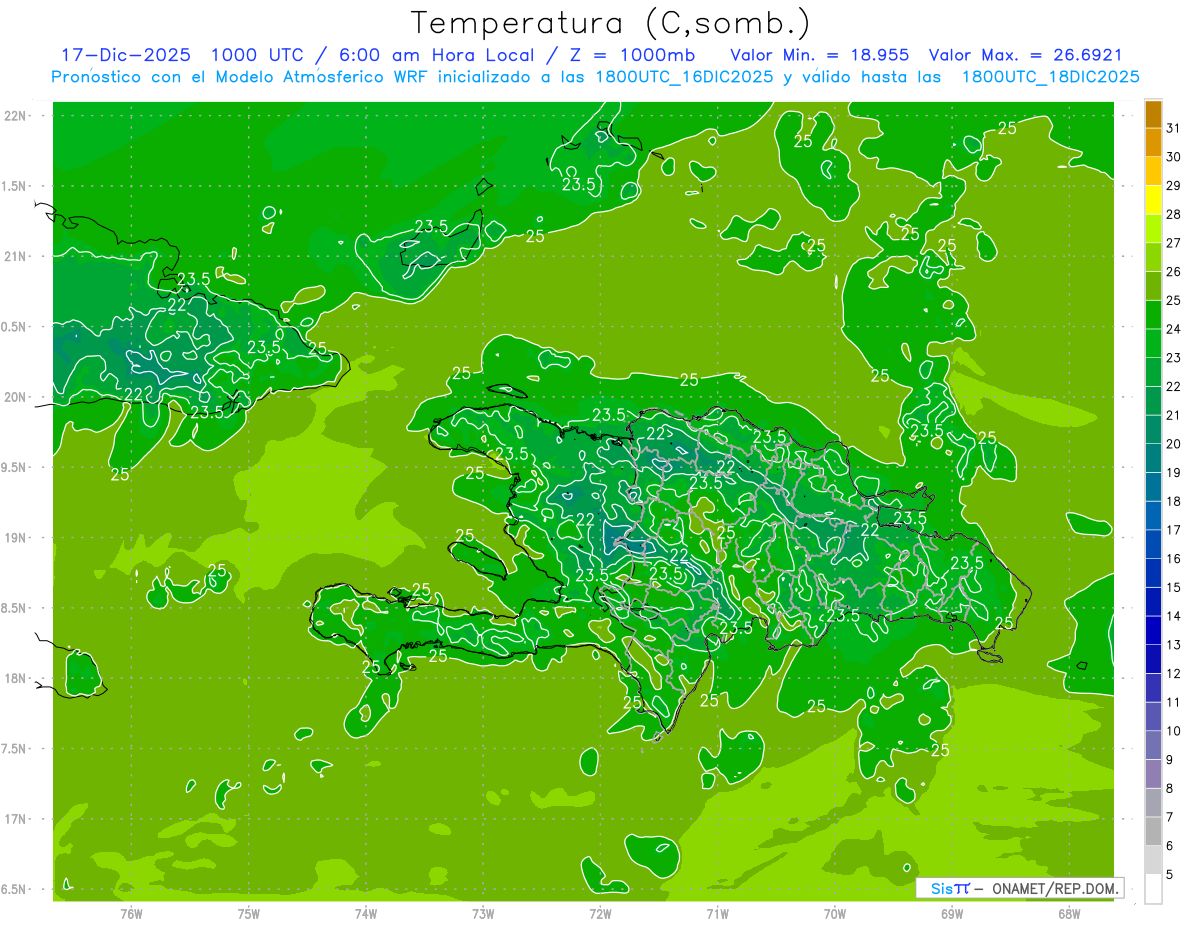Viewport: 1200px width, 927px height.
Task: Pick the yellow legend swatch between 28 and 29
Action: 1154,200
